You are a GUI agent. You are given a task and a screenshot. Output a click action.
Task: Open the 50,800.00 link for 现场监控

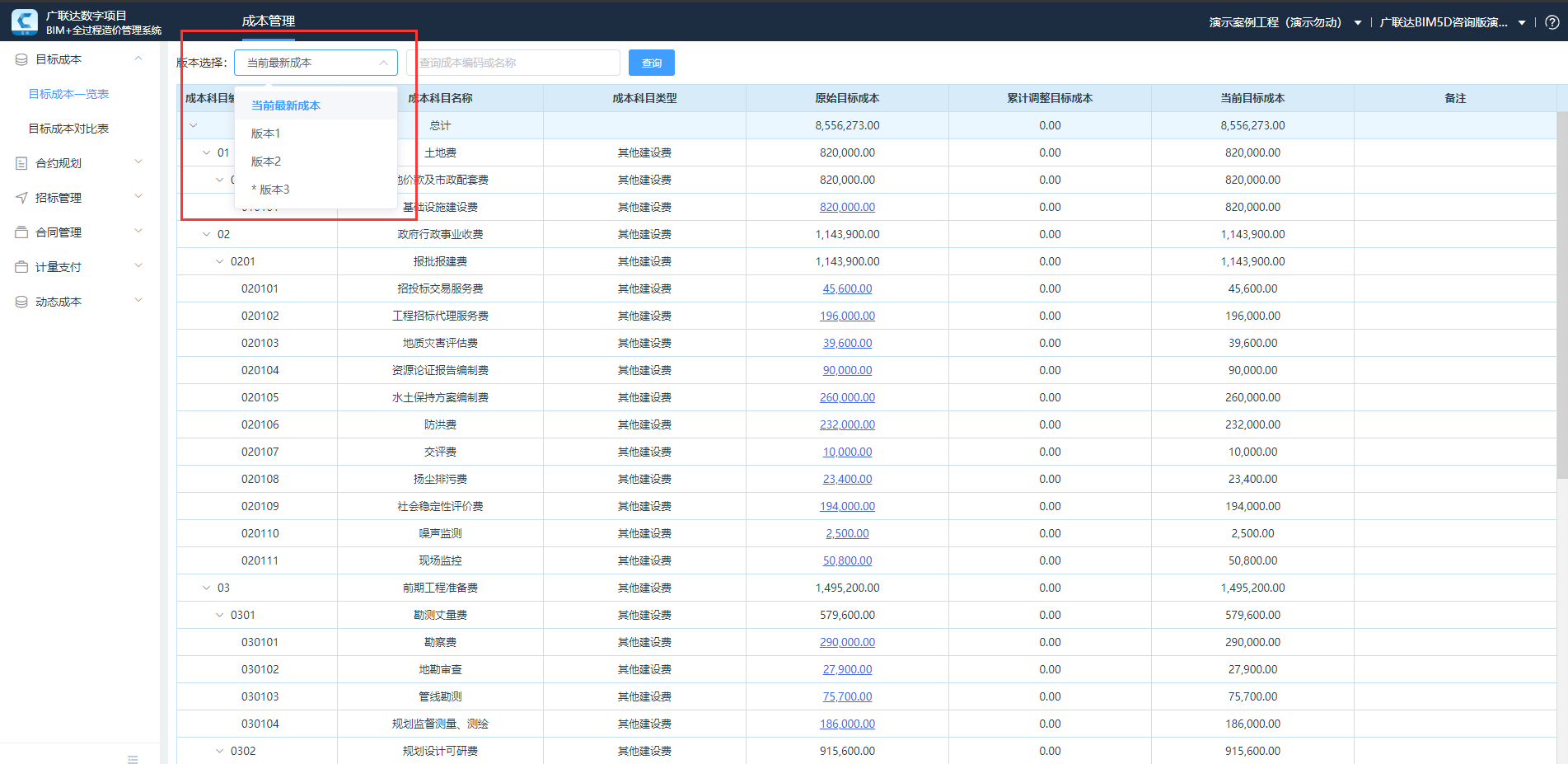coord(847,560)
